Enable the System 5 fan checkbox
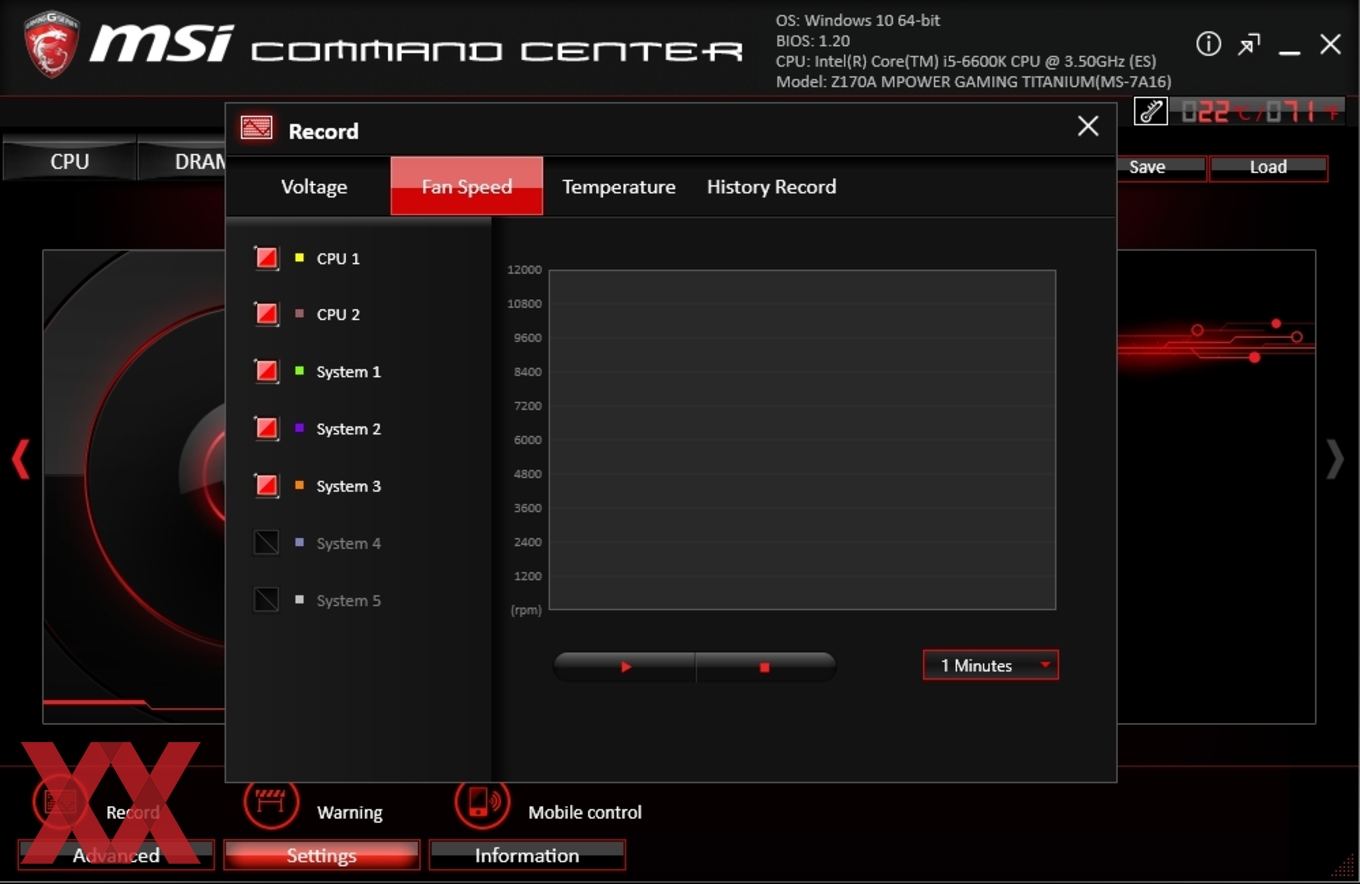This screenshot has width=1360, height=884. point(266,599)
